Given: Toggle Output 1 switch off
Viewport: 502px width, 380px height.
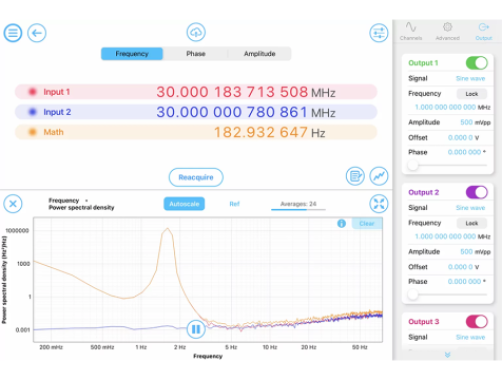Looking at the screenshot, I should (x=477, y=63).
